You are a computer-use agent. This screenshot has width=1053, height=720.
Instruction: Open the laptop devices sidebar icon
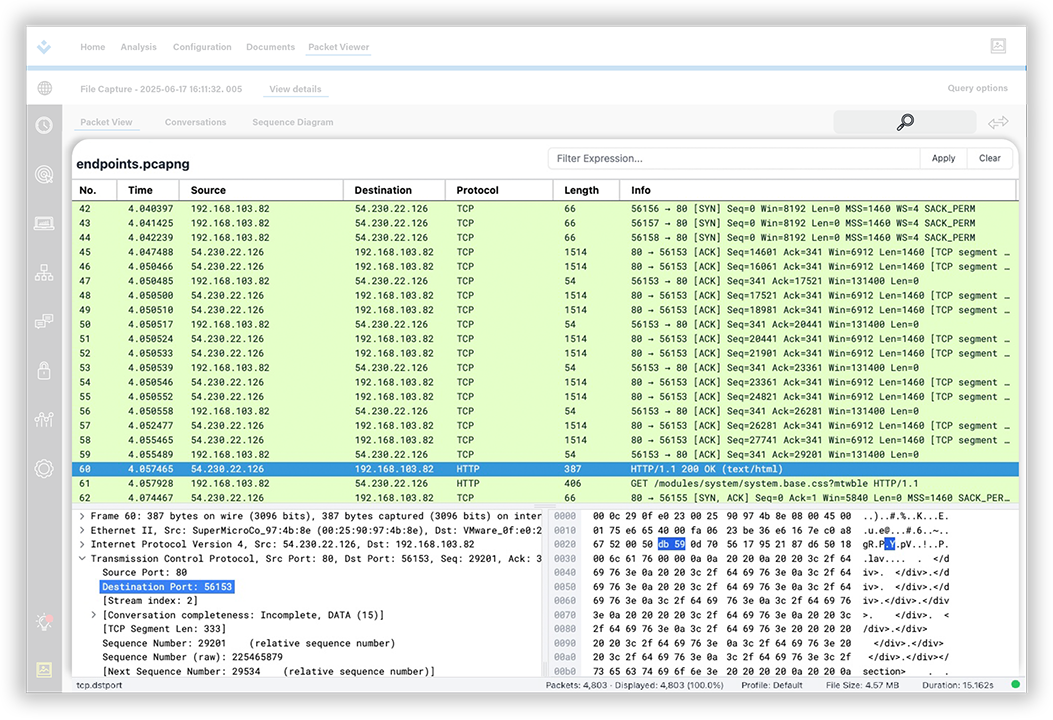44,224
